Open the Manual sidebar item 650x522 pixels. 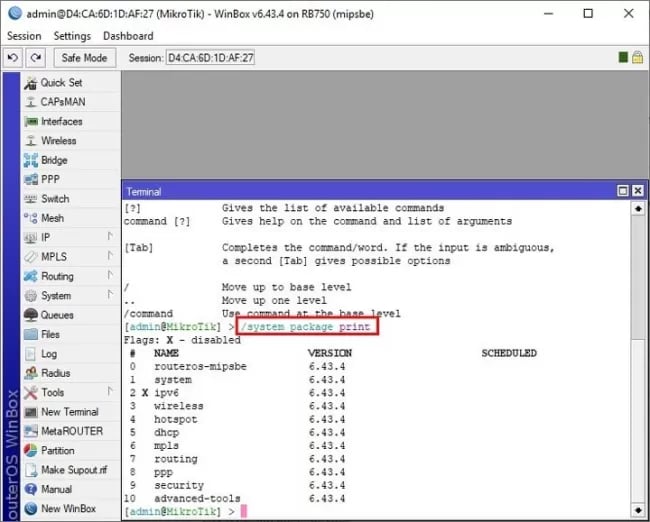[x=70, y=489]
